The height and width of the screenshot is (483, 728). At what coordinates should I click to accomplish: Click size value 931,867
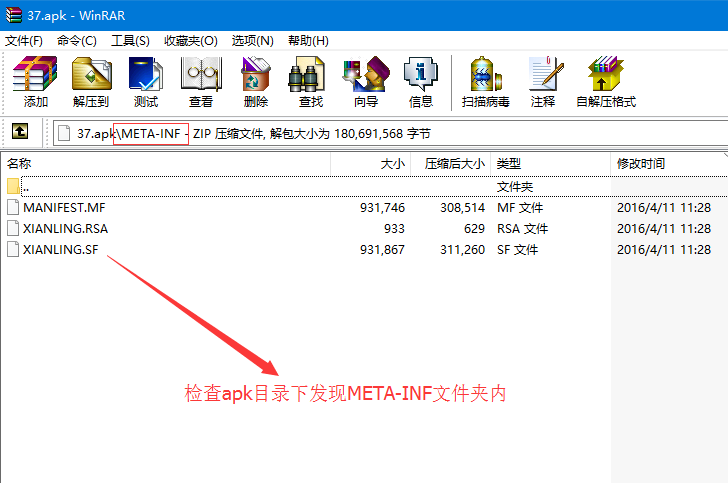[x=383, y=249]
